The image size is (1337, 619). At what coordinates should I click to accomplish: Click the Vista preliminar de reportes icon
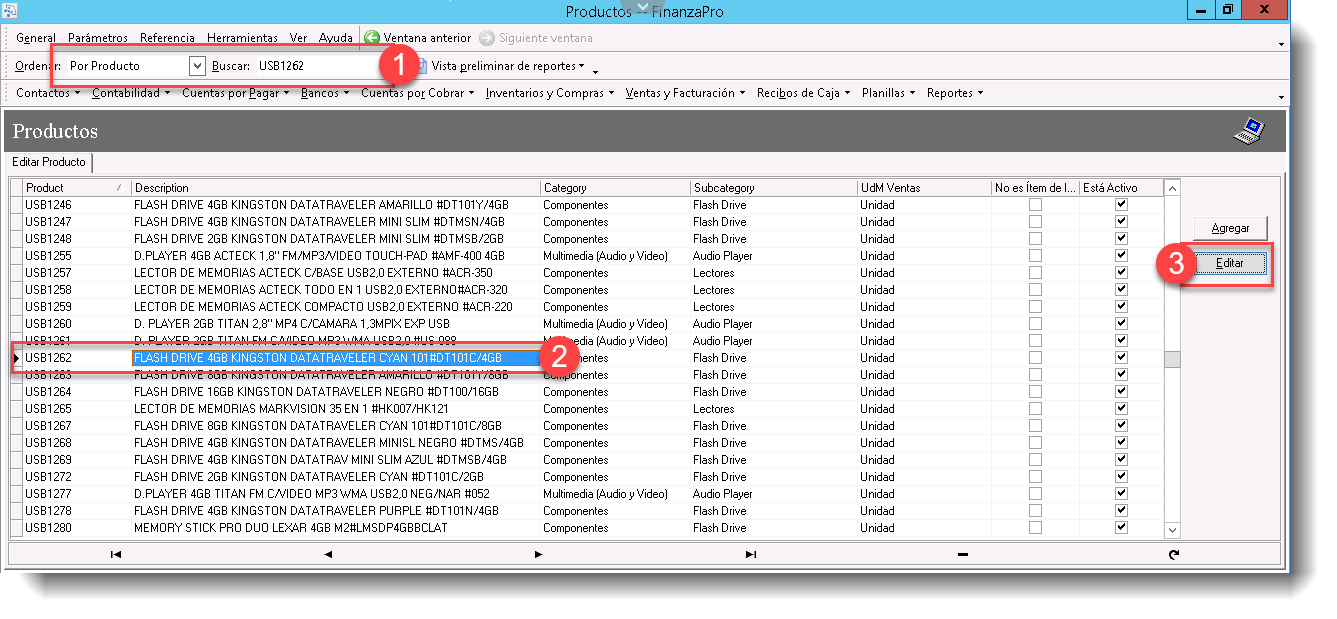[423, 66]
